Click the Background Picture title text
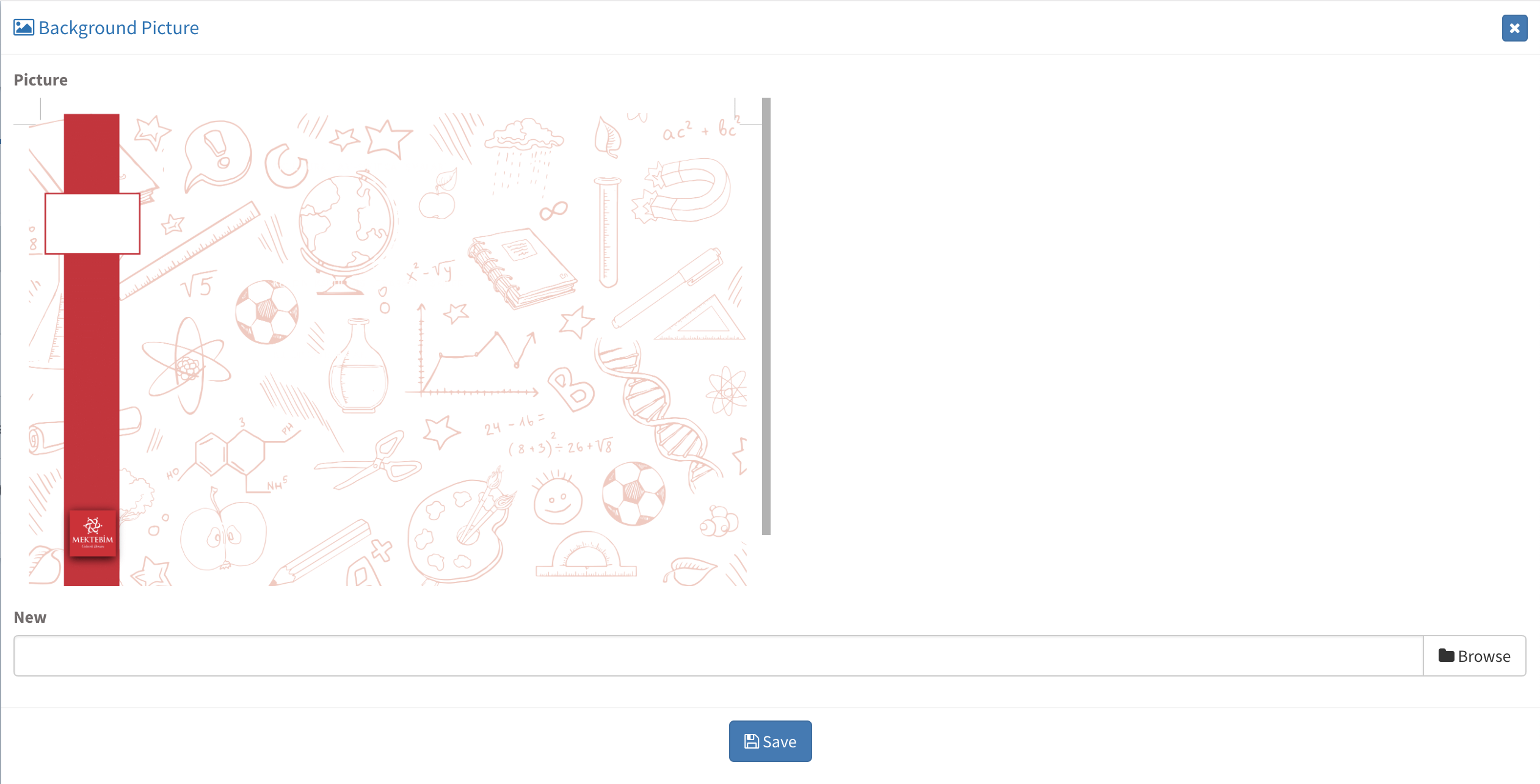Screen dimensions: 1540x784 pyautogui.click(x=118, y=27)
